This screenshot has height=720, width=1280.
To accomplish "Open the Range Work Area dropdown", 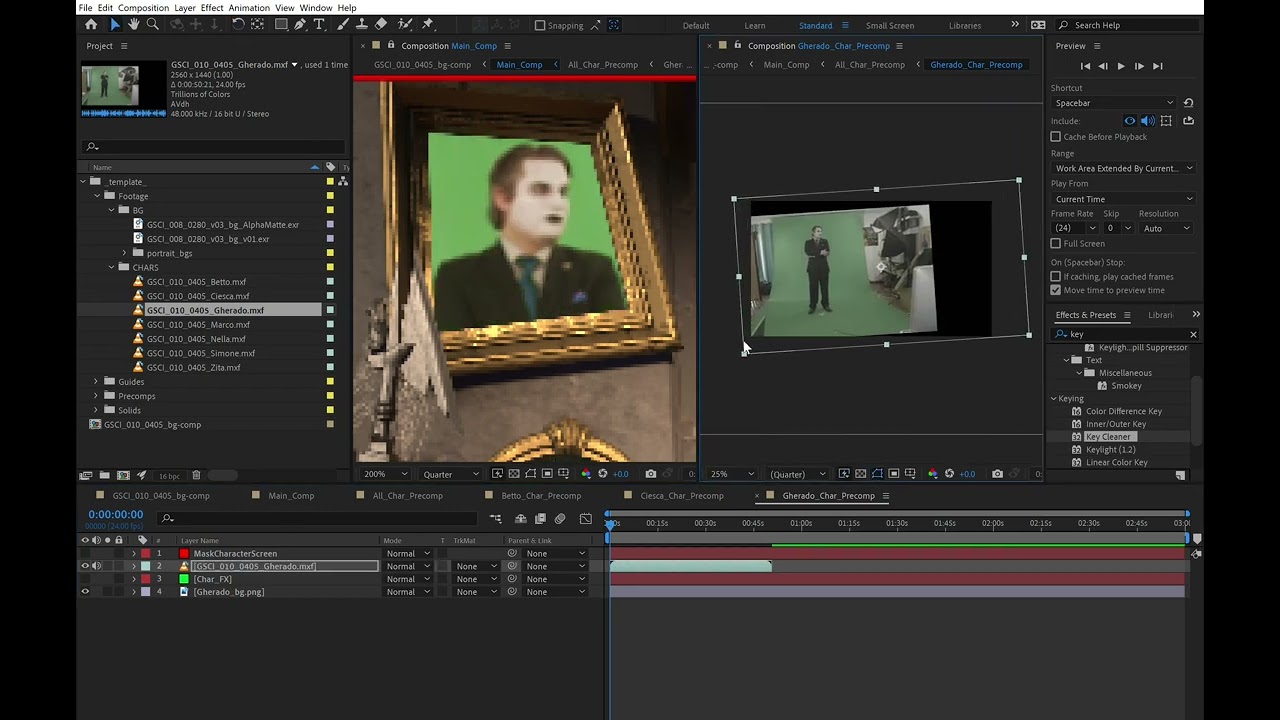I will pos(1123,169).
